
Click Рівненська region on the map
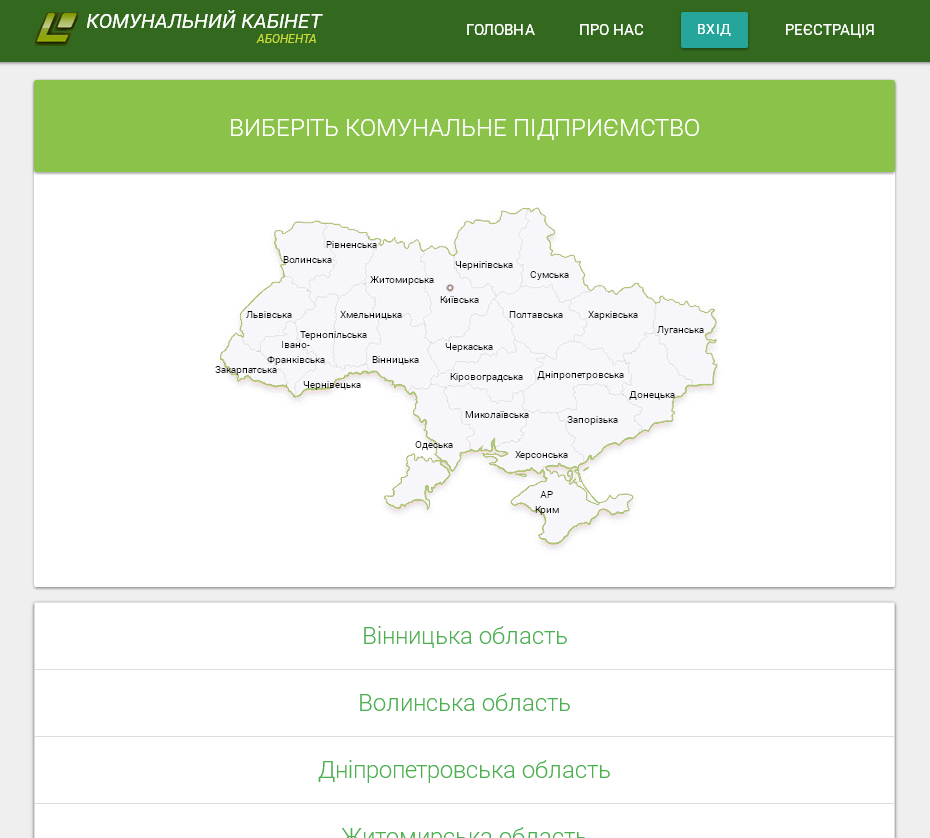coord(351,245)
